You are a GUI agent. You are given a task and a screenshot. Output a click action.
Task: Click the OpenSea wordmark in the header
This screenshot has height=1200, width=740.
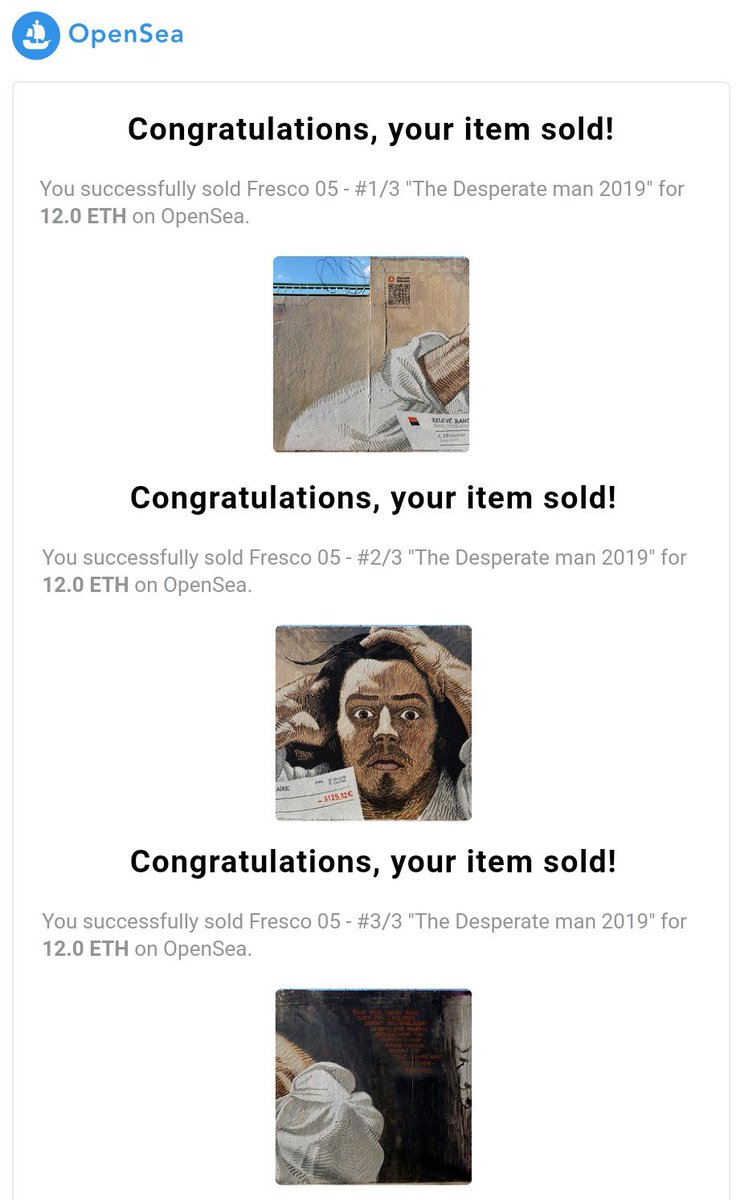[x=125, y=36]
